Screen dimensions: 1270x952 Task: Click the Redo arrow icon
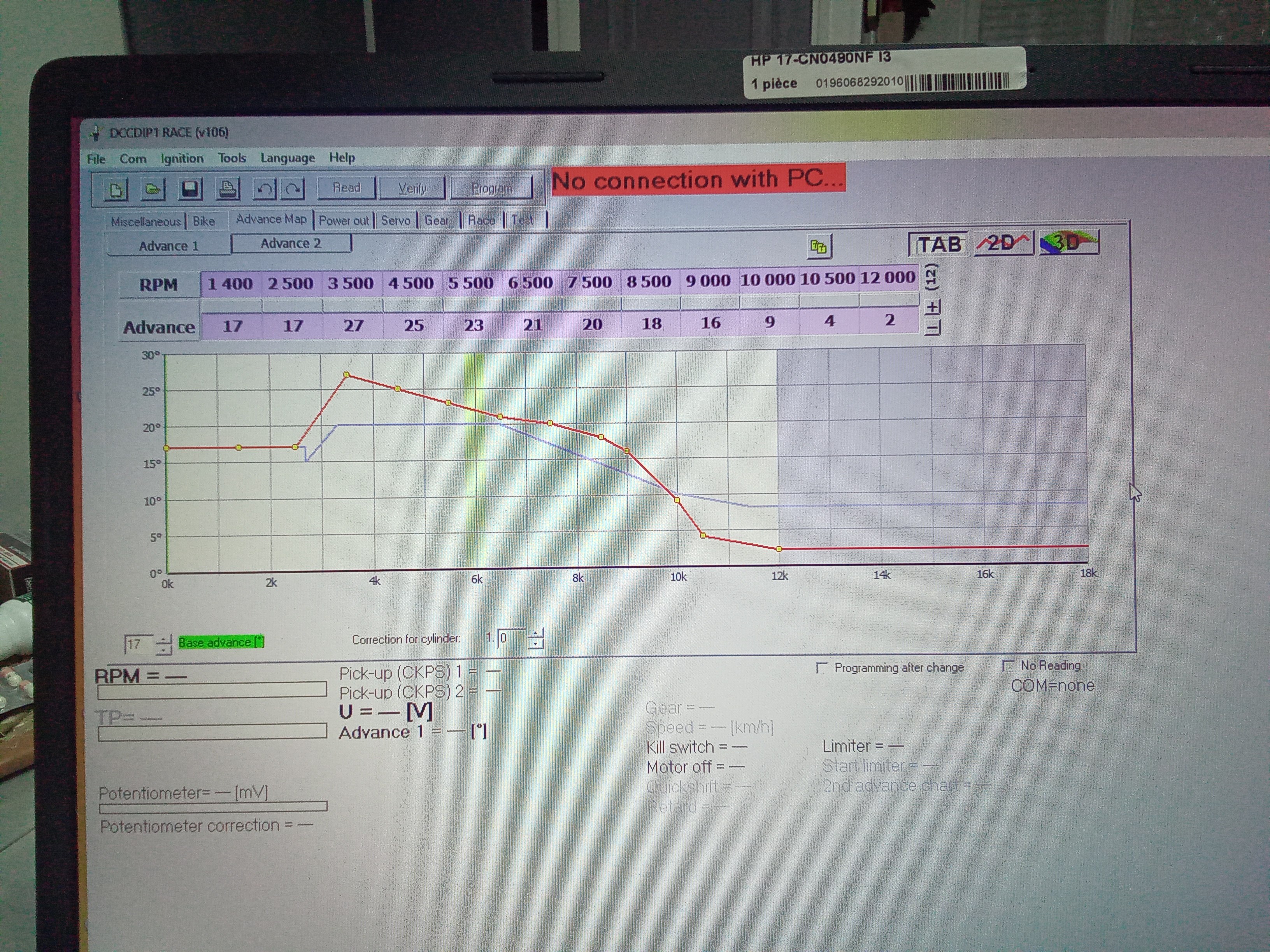tap(293, 189)
